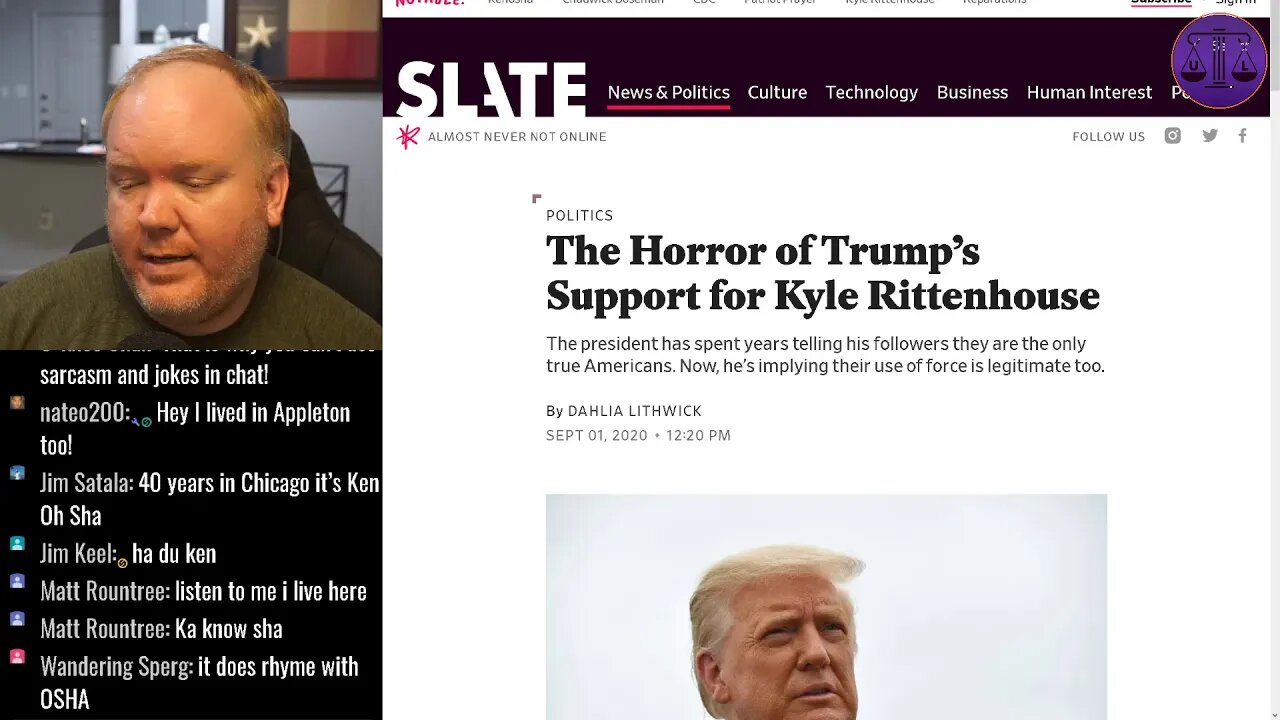Open Slate's Facebook page icon
The width and height of the screenshot is (1280, 720).
pyautogui.click(x=1242, y=136)
